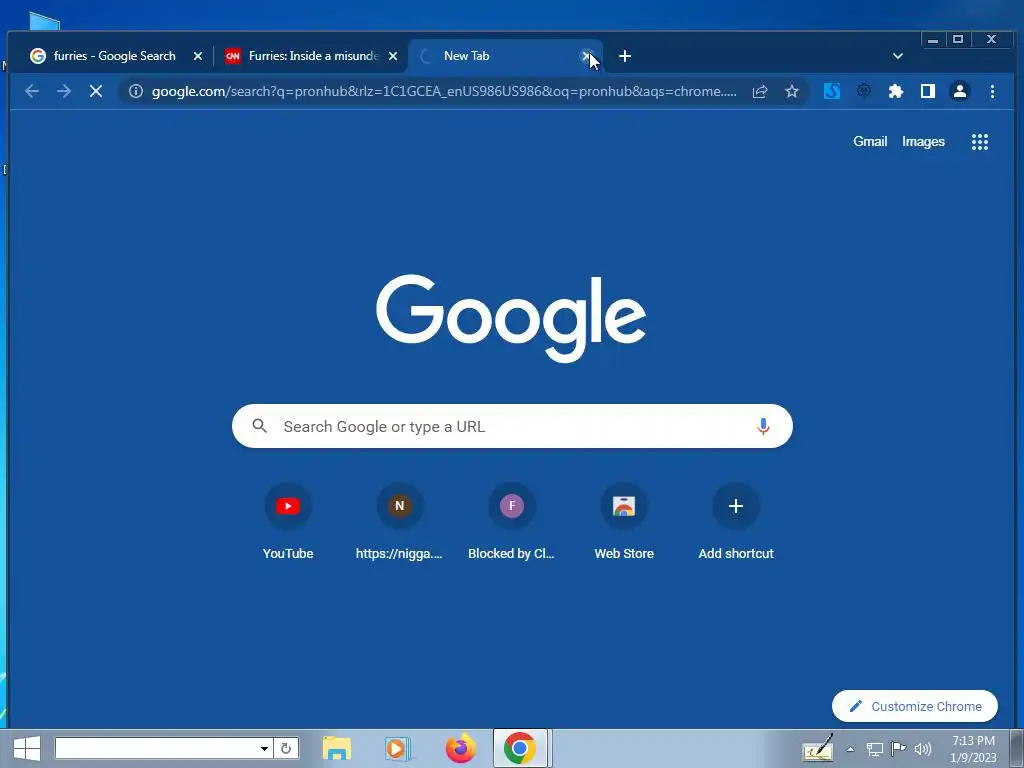The height and width of the screenshot is (768, 1024).
Task: Bookmark this tab with star icon
Action: 792,91
